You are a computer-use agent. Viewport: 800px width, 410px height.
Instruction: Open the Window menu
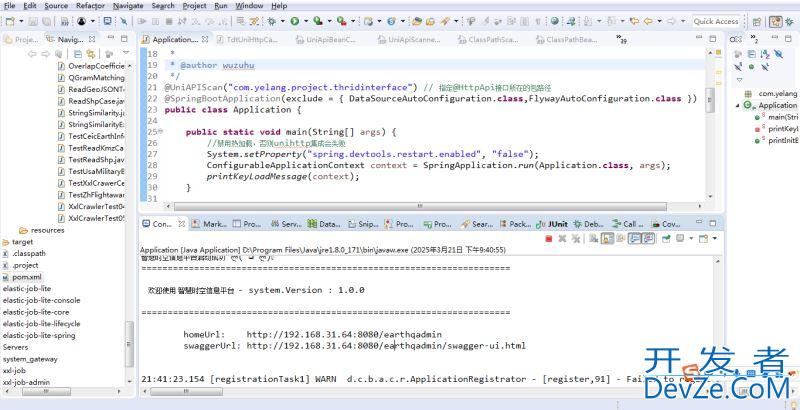point(249,6)
